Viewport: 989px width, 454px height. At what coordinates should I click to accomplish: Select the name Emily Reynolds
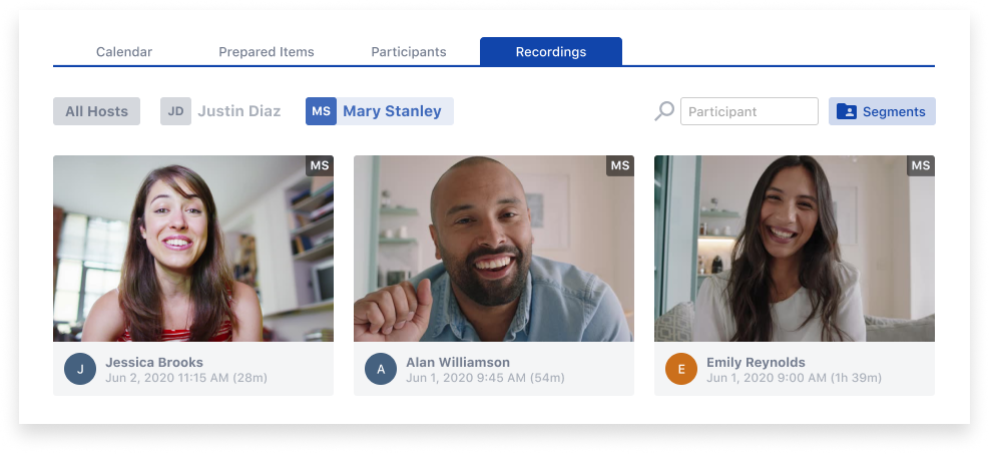click(756, 362)
